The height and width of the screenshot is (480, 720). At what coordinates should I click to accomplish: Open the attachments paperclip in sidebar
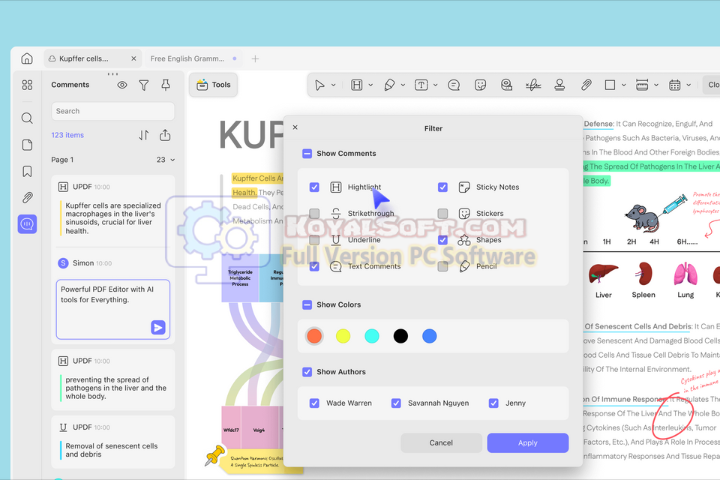coord(27,198)
